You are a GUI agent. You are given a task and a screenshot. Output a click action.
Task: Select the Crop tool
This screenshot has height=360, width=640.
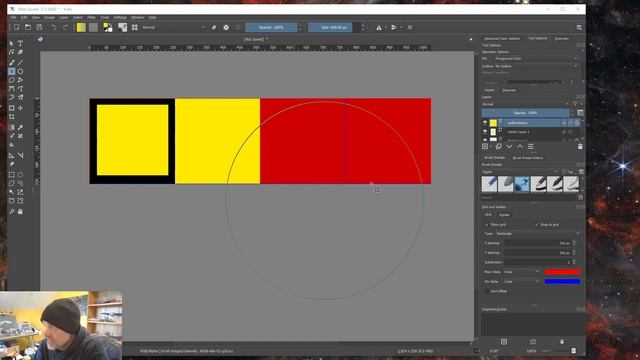11,117
